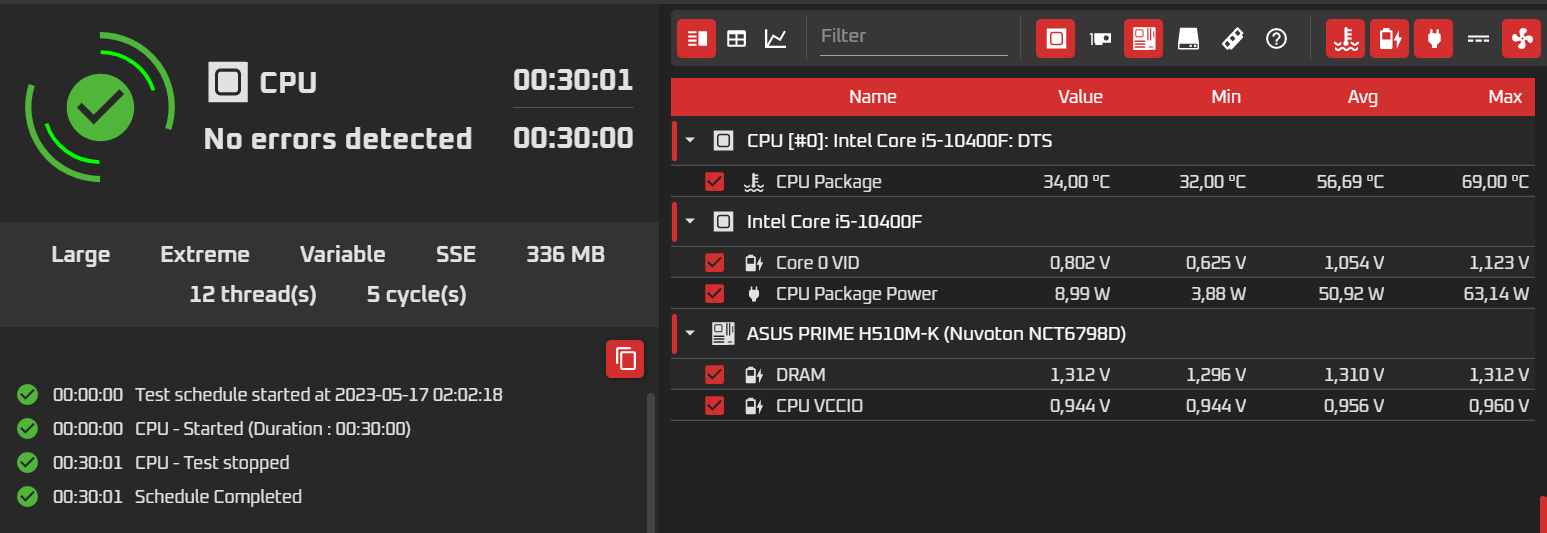Copy the test log with the copy button
Image resolution: width=1547 pixels, height=533 pixels.
[x=625, y=359]
